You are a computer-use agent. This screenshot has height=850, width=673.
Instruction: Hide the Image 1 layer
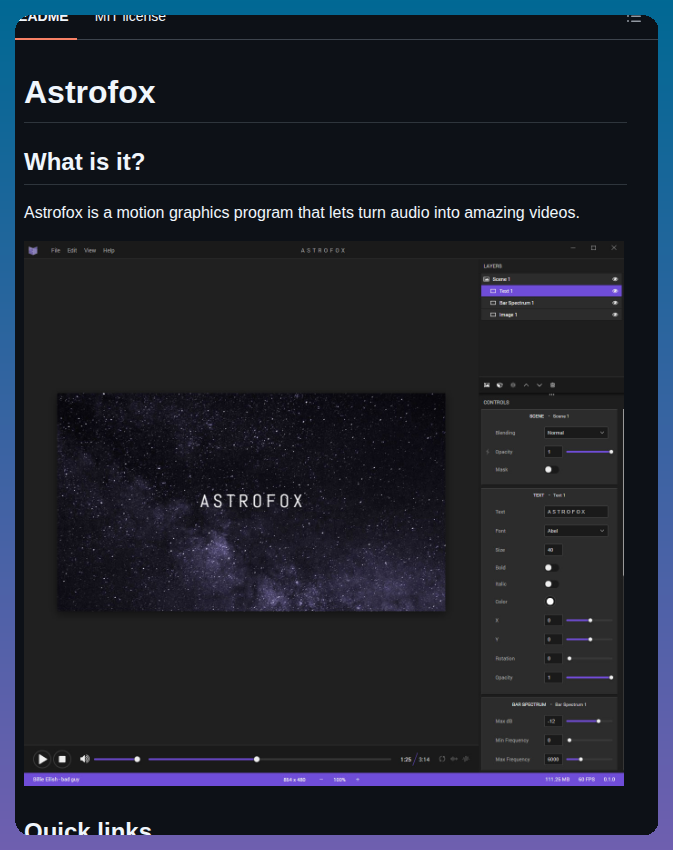tap(615, 315)
